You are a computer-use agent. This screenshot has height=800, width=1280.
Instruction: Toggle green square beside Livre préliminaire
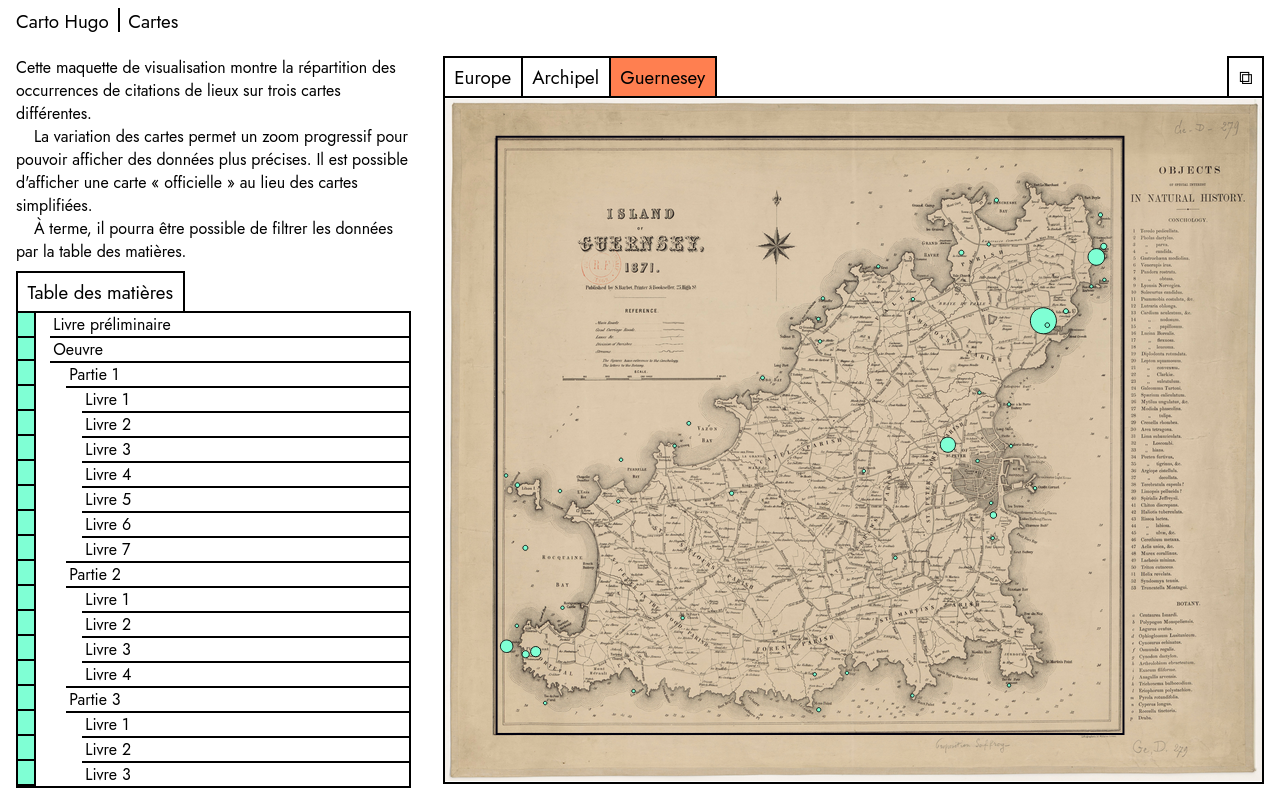(x=26, y=324)
